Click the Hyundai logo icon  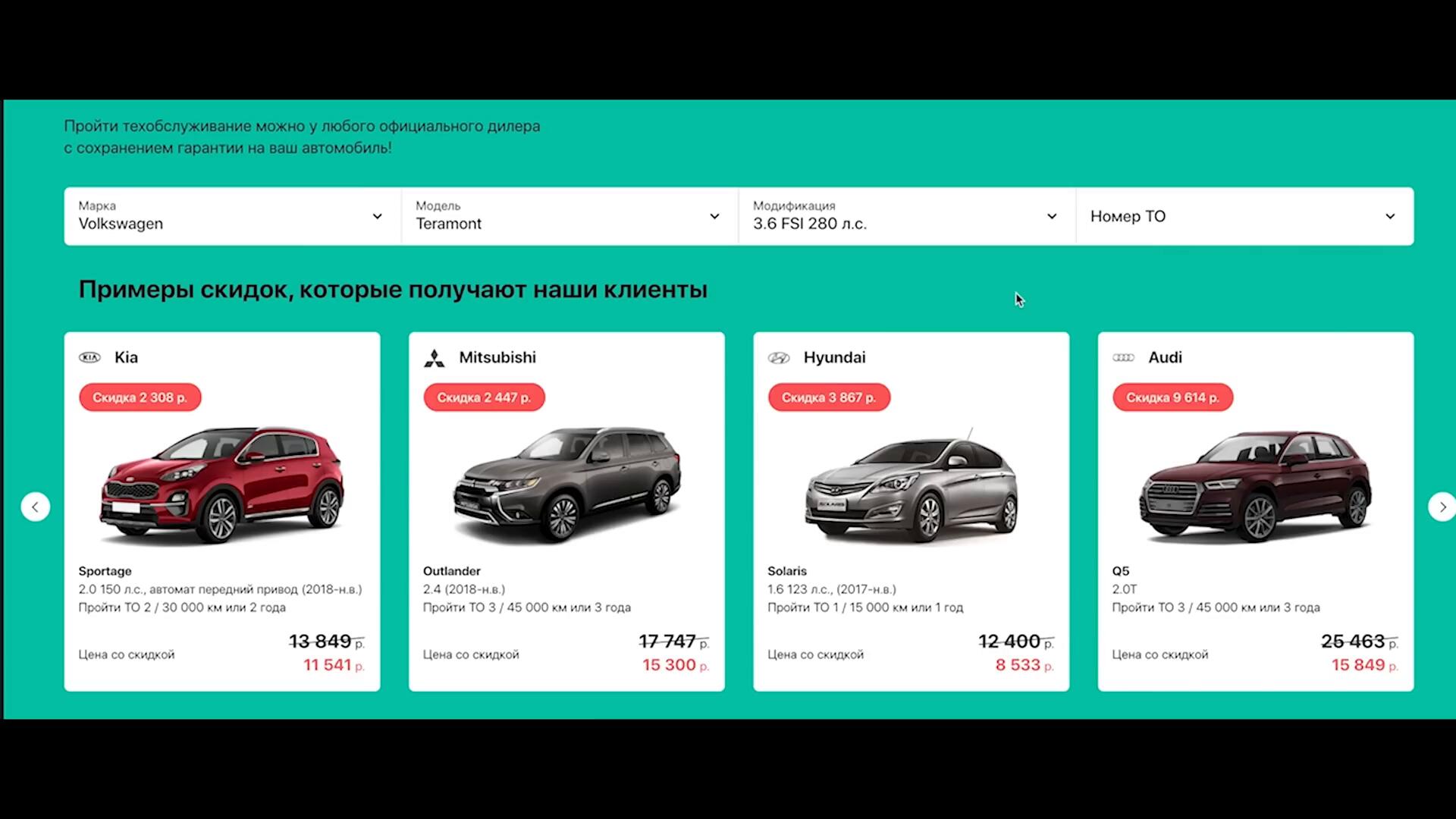click(x=779, y=358)
